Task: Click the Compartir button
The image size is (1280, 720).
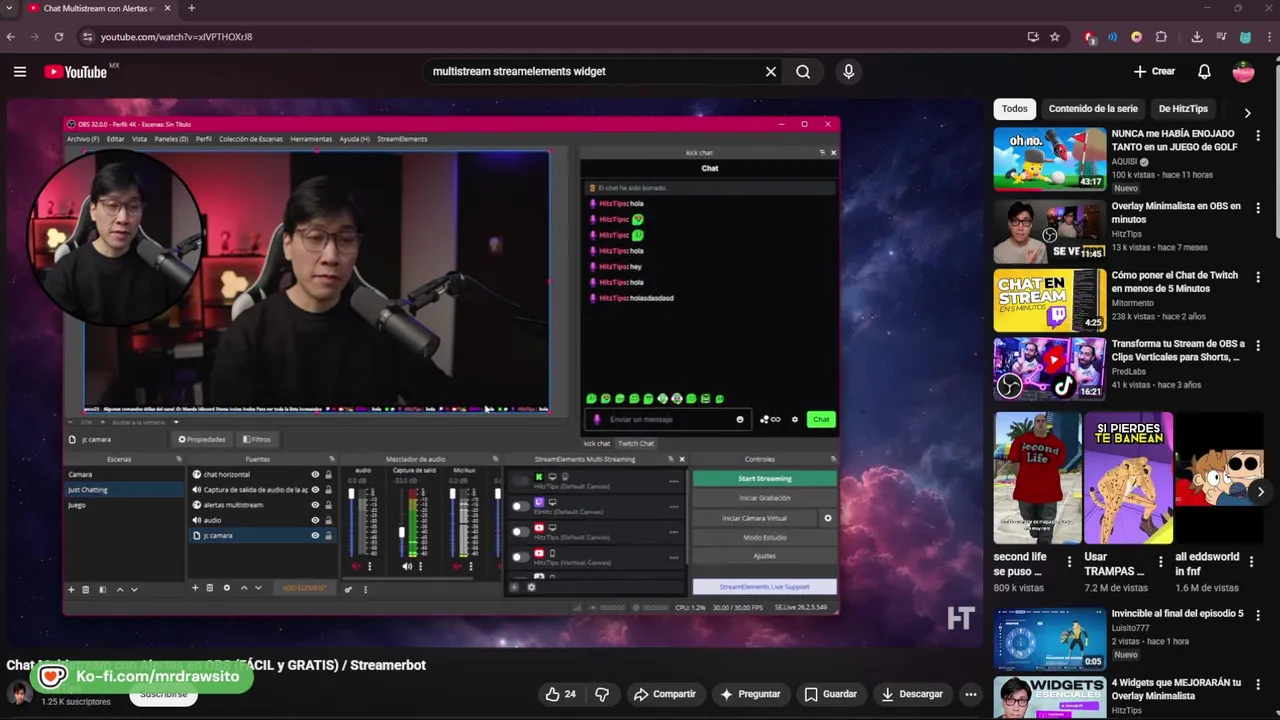Action: (664, 694)
